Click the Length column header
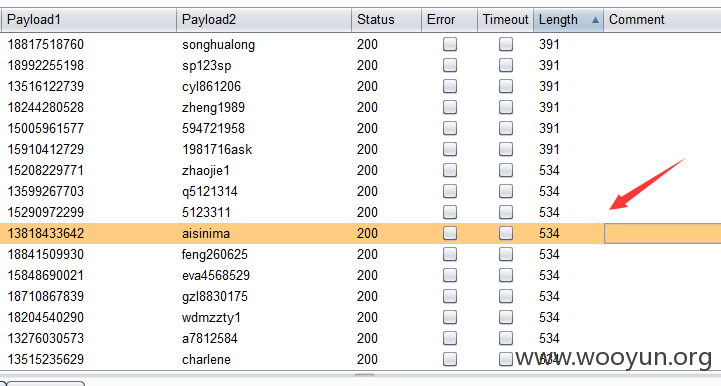Viewport: 721px width, 386px height. click(568, 20)
